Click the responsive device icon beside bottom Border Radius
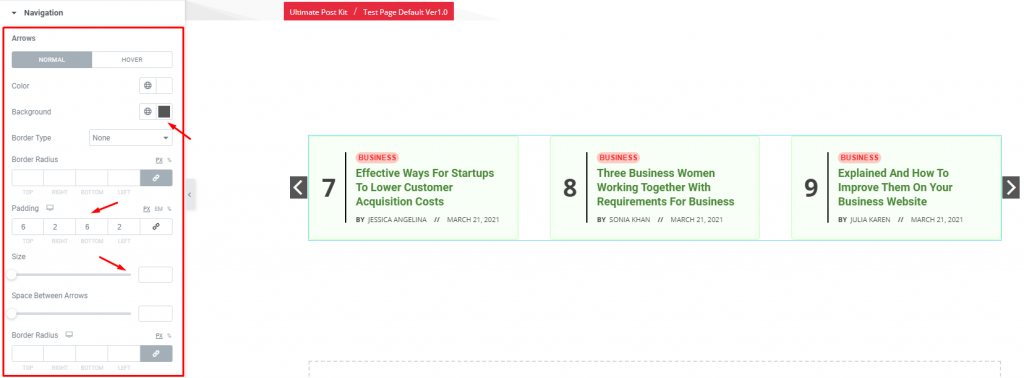 [69, 335]
